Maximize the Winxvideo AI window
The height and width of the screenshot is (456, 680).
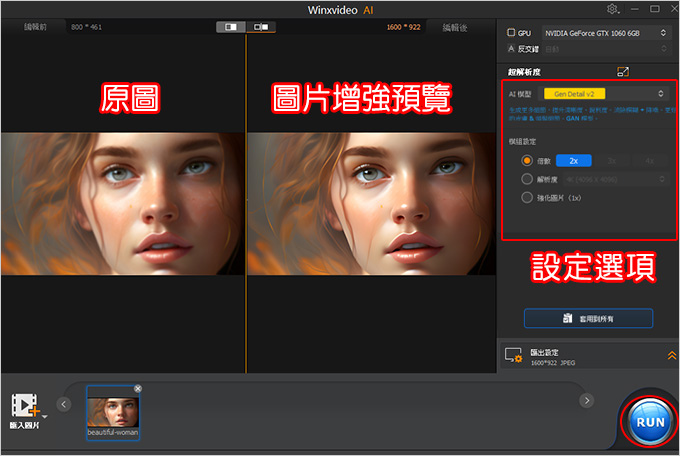[x=654, y=9]
